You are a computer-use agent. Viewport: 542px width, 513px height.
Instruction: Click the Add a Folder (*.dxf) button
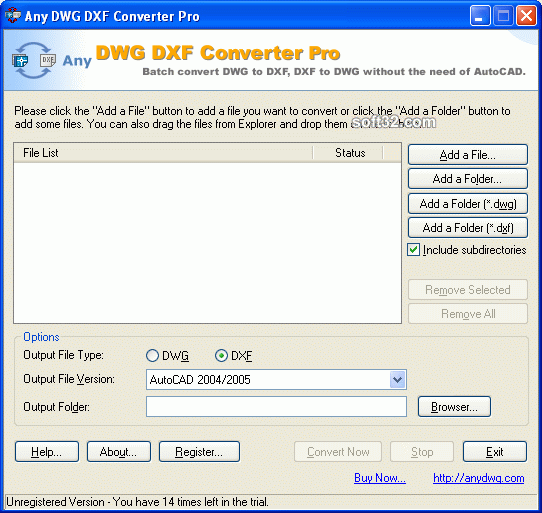(468, 228)
